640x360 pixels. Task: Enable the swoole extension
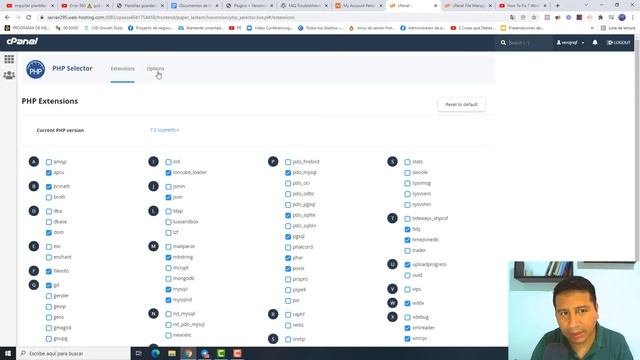point(407,173)
